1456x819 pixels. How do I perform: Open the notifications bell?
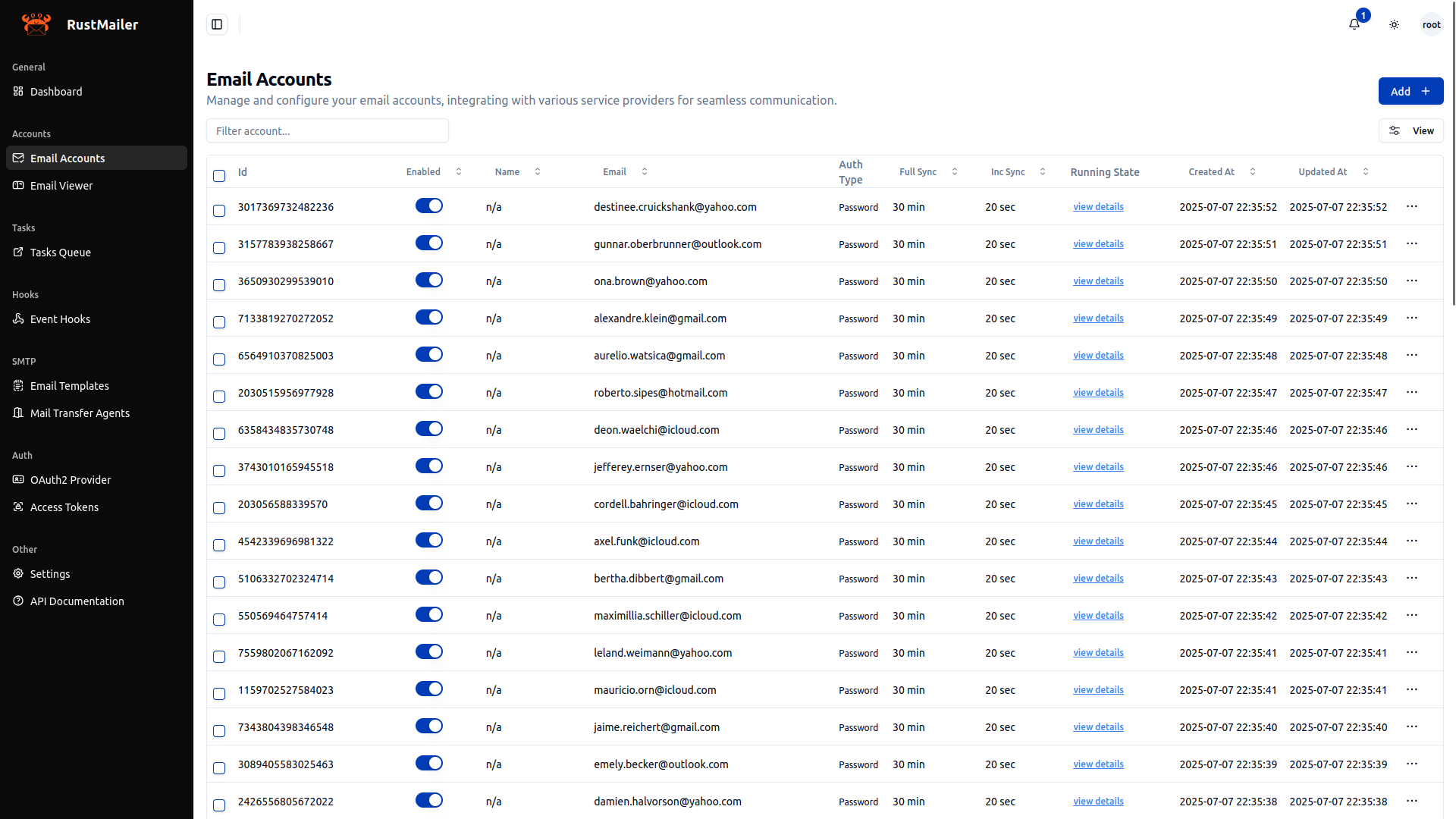coord(1354,24)
